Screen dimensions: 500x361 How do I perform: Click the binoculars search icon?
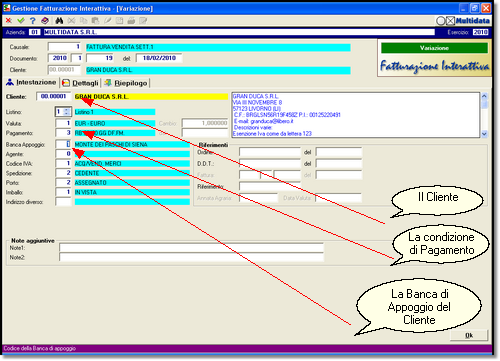59,21
